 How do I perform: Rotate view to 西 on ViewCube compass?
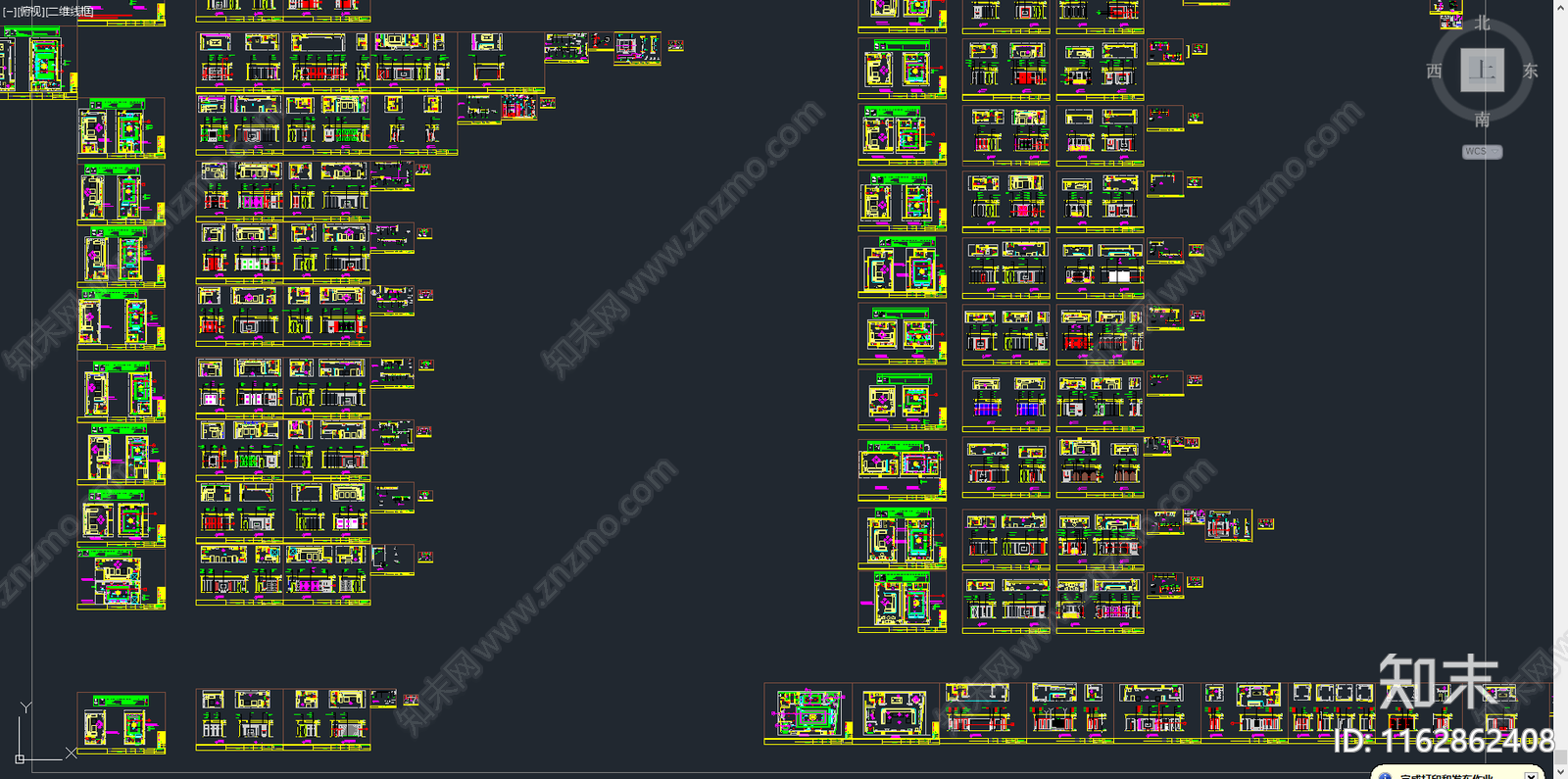pos(1434,71)
